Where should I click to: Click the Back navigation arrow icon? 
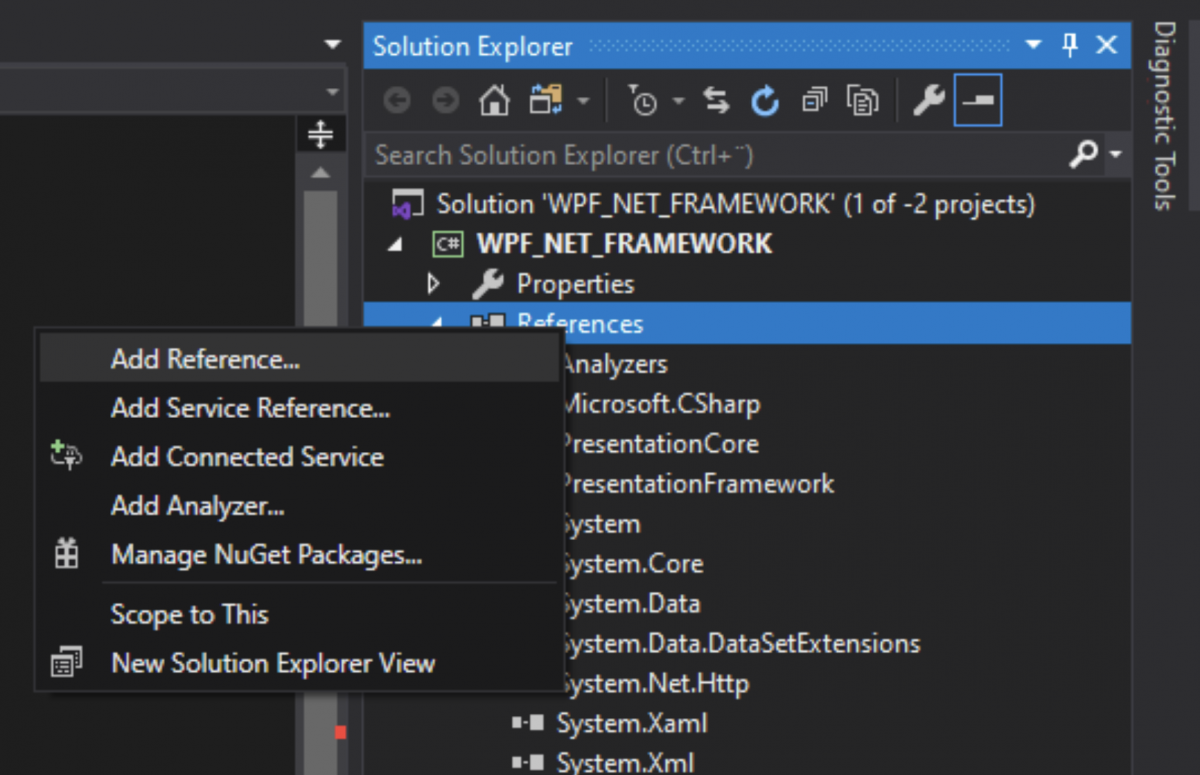click(396, 100)
